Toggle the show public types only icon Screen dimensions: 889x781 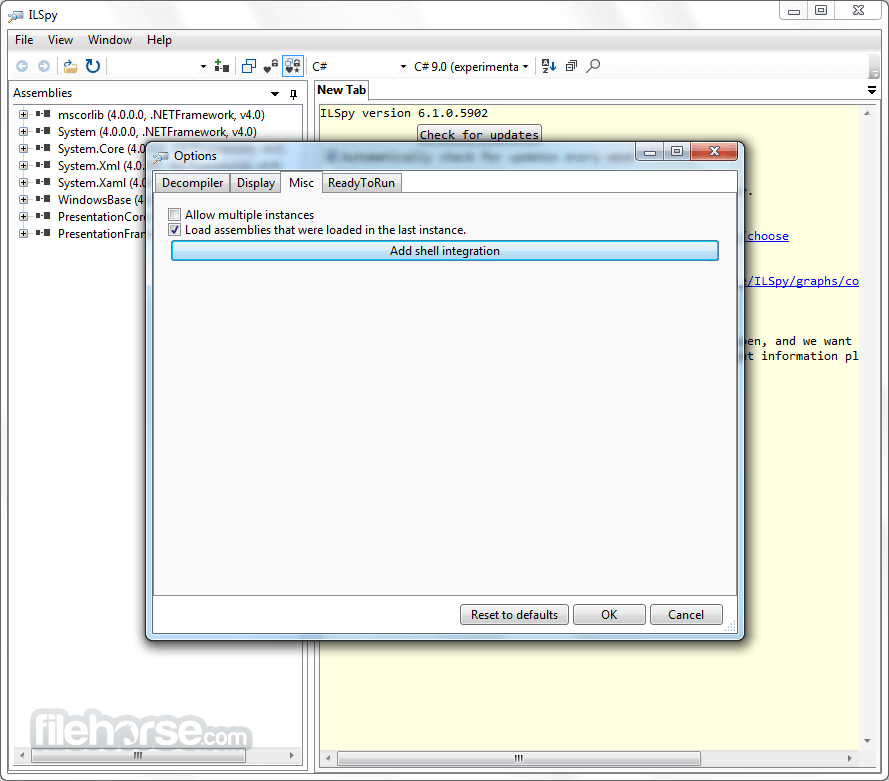[x=249, y=66]
